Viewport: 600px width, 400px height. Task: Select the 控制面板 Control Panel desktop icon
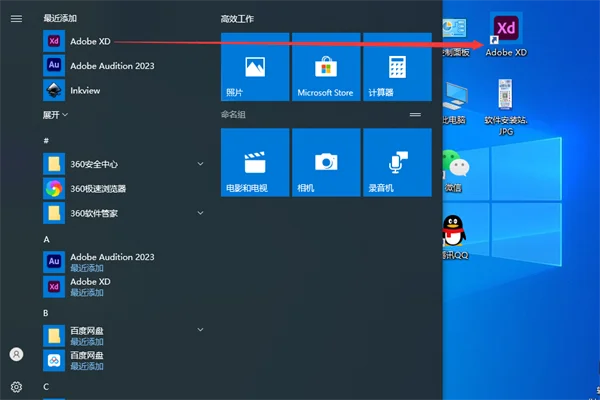point(455,37)
